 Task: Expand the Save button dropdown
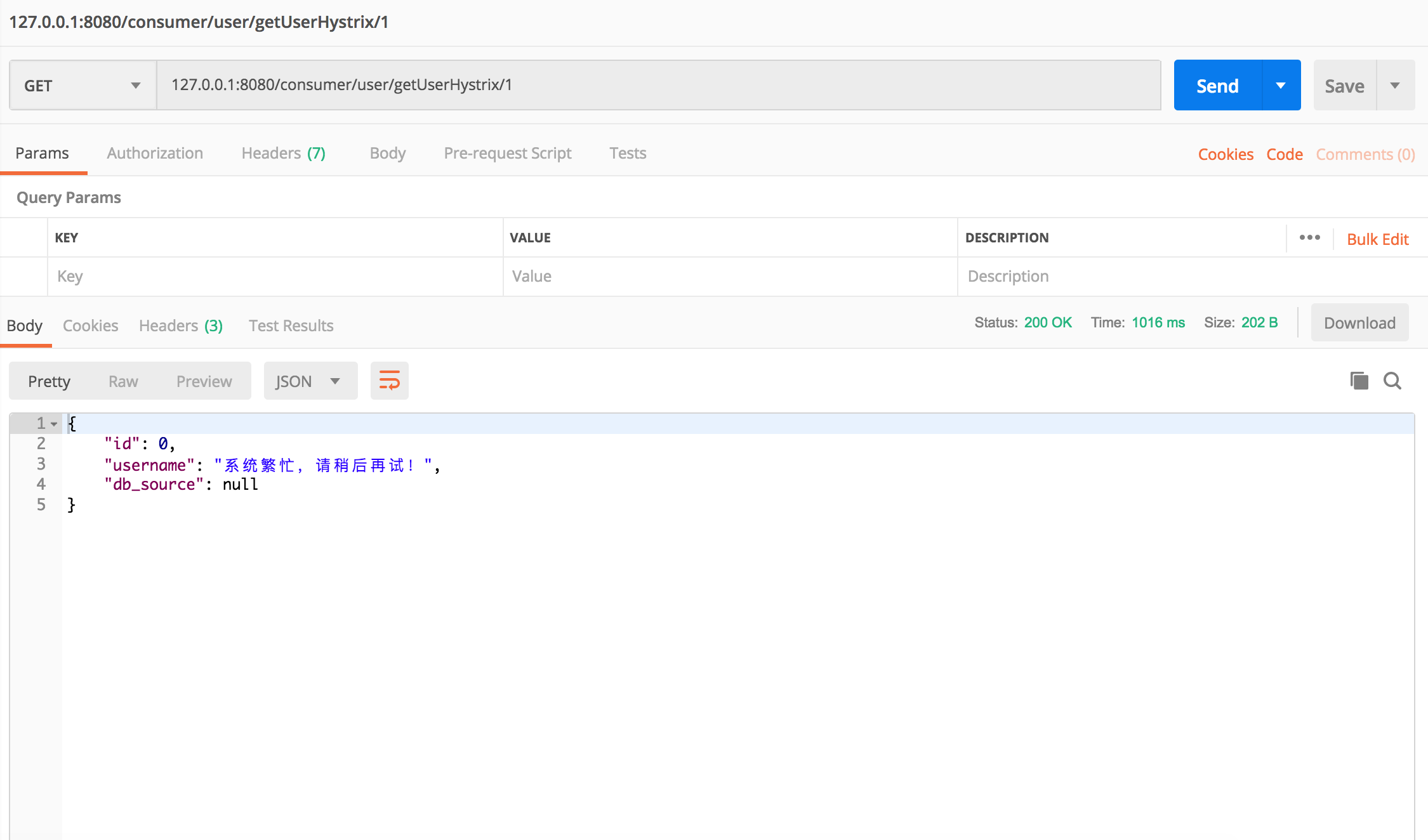tap(1395, 85)
